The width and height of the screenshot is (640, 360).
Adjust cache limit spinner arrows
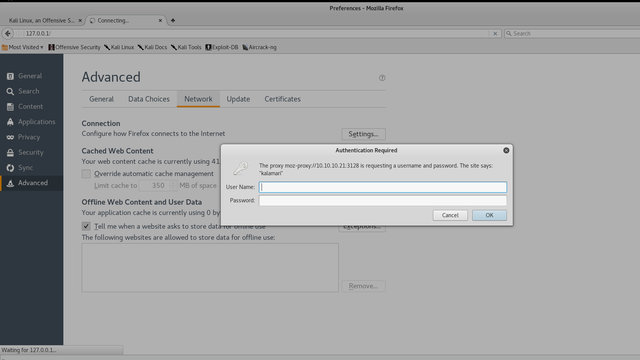pyautogui.click(x=173, y=186)
